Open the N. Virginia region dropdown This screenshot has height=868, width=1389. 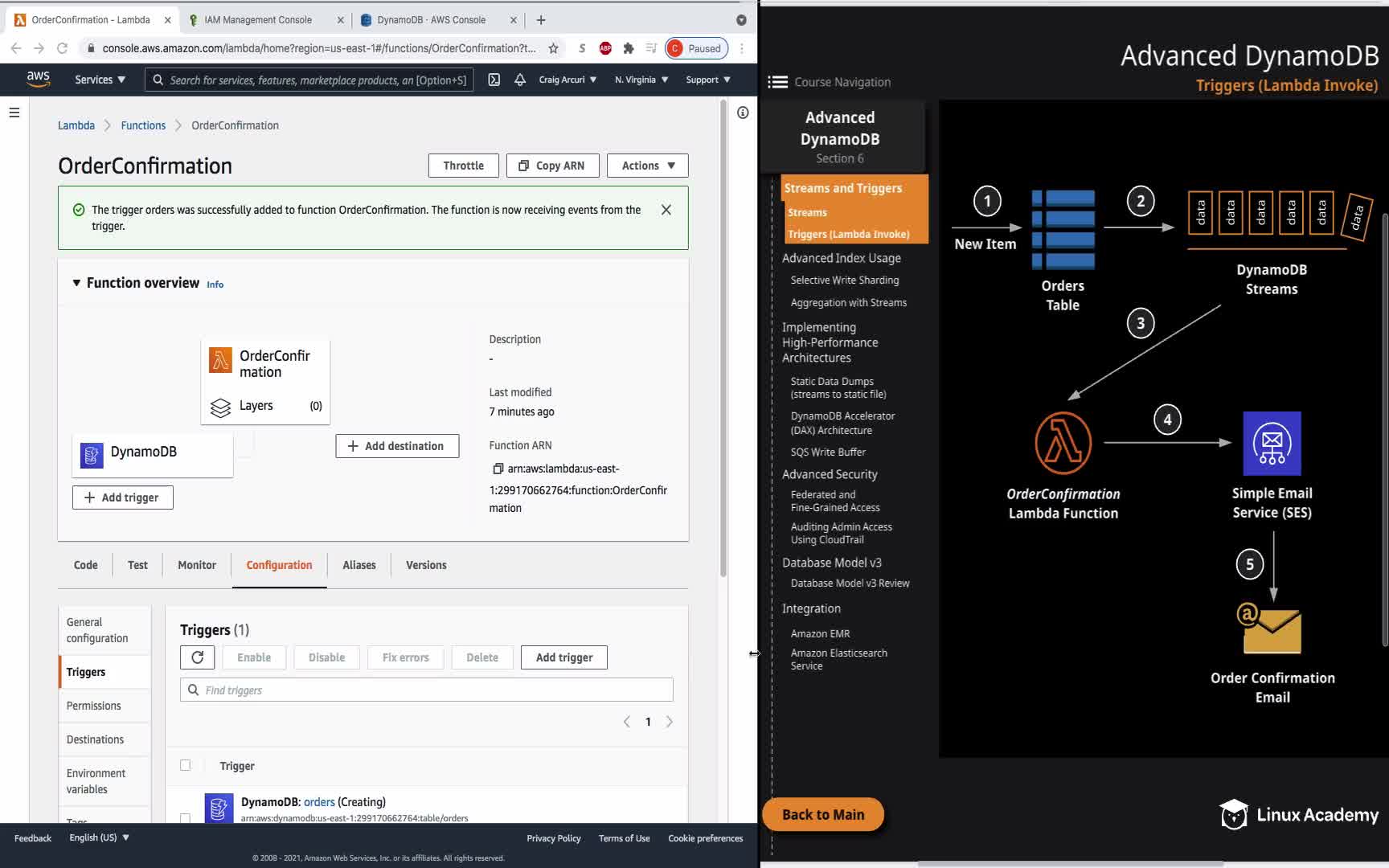[x=641, y=80]
